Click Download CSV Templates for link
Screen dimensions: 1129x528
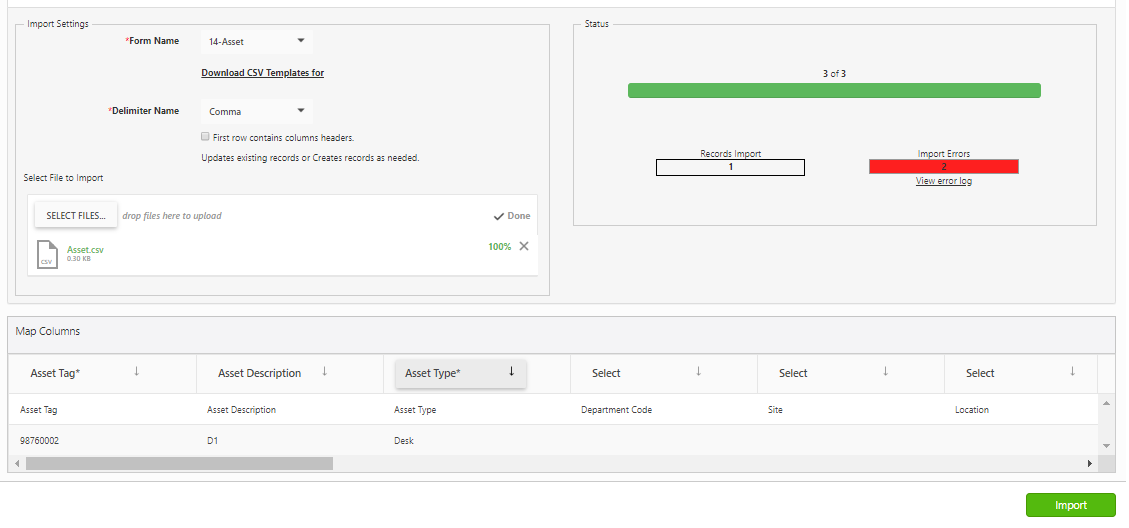click(262, 73)
